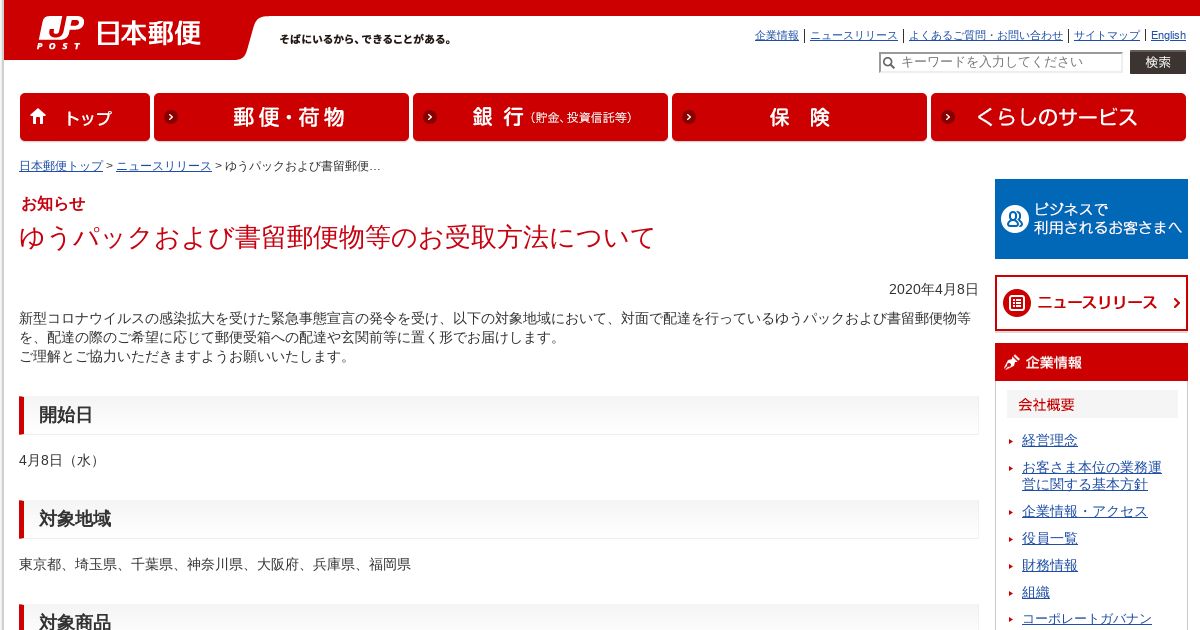The height and width of the screenshot is (630, 1200).
Task: Click the magnifier icon in search box
Action: [x=888, y=63]
